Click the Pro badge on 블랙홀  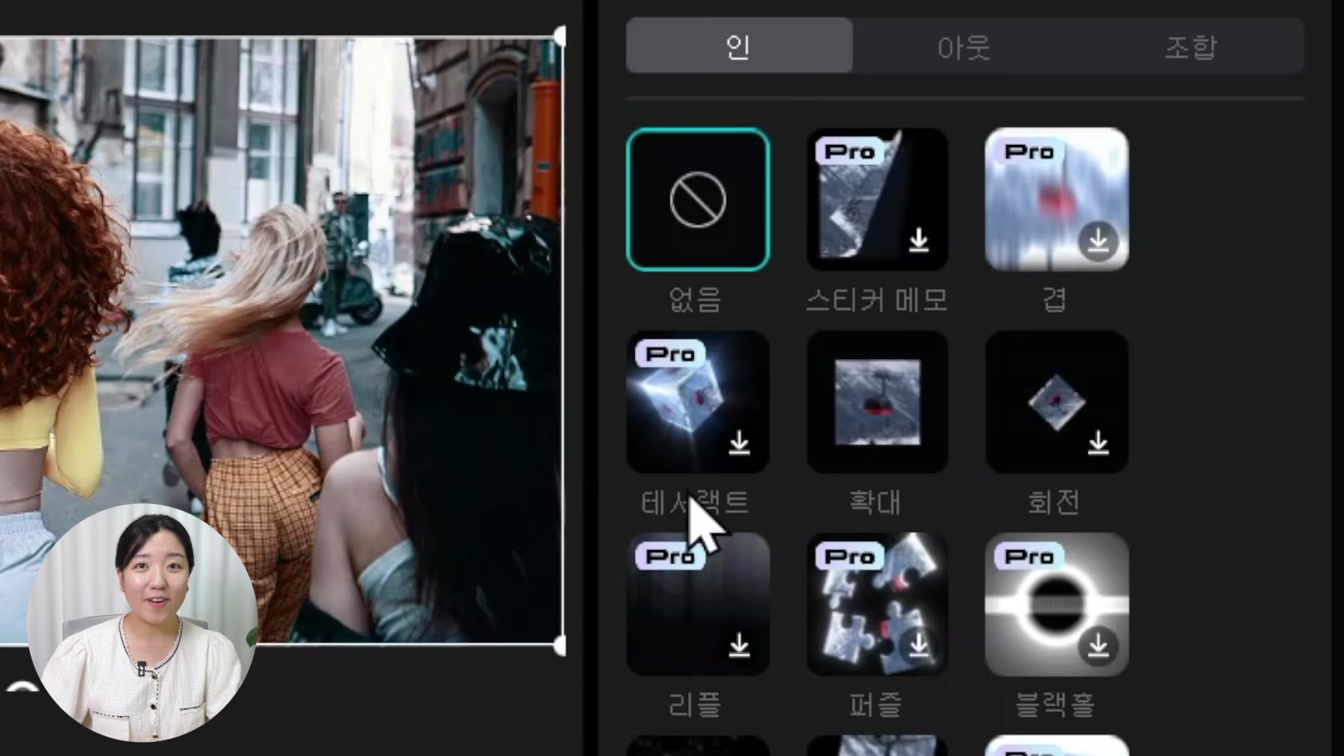click(1030, 556)
